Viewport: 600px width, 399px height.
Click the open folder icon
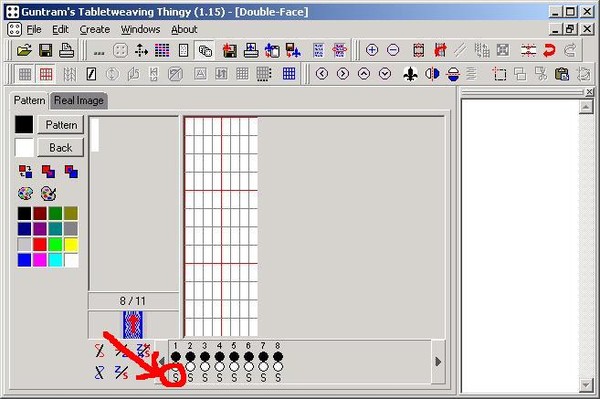tap(24, 50)
